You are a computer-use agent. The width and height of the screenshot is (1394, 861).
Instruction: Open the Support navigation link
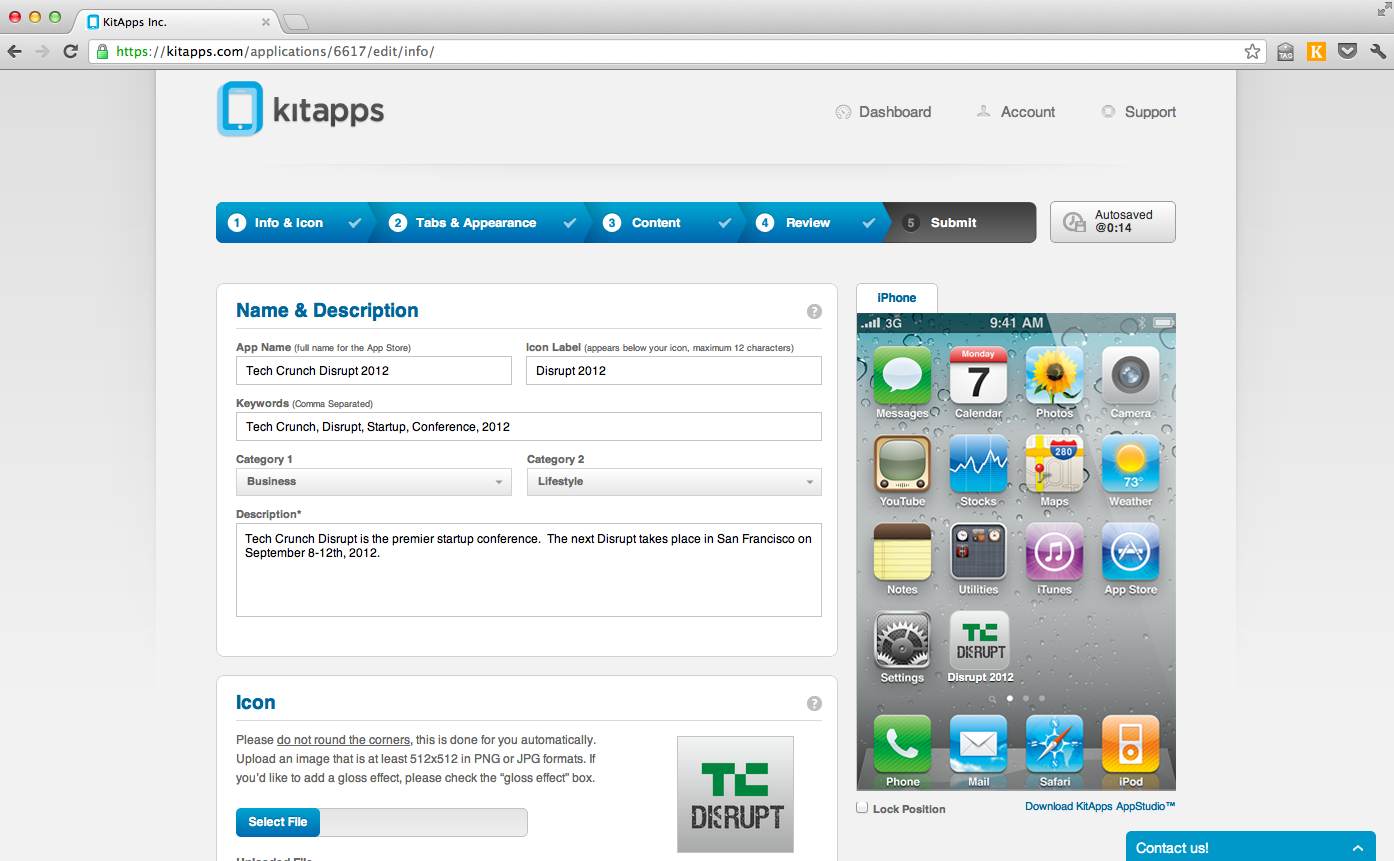point(1138,112)
